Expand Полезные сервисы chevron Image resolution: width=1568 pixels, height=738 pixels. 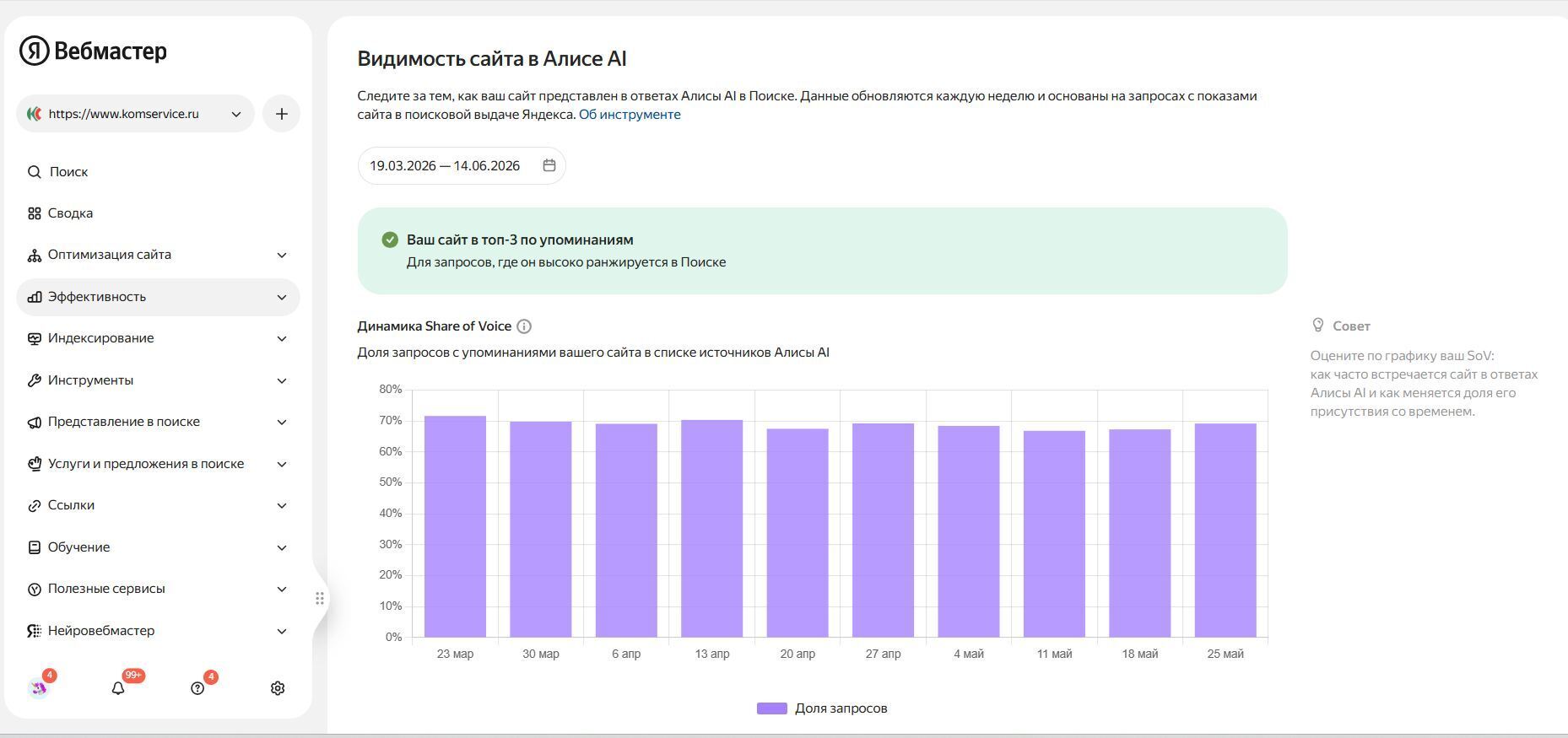[282, 589]
